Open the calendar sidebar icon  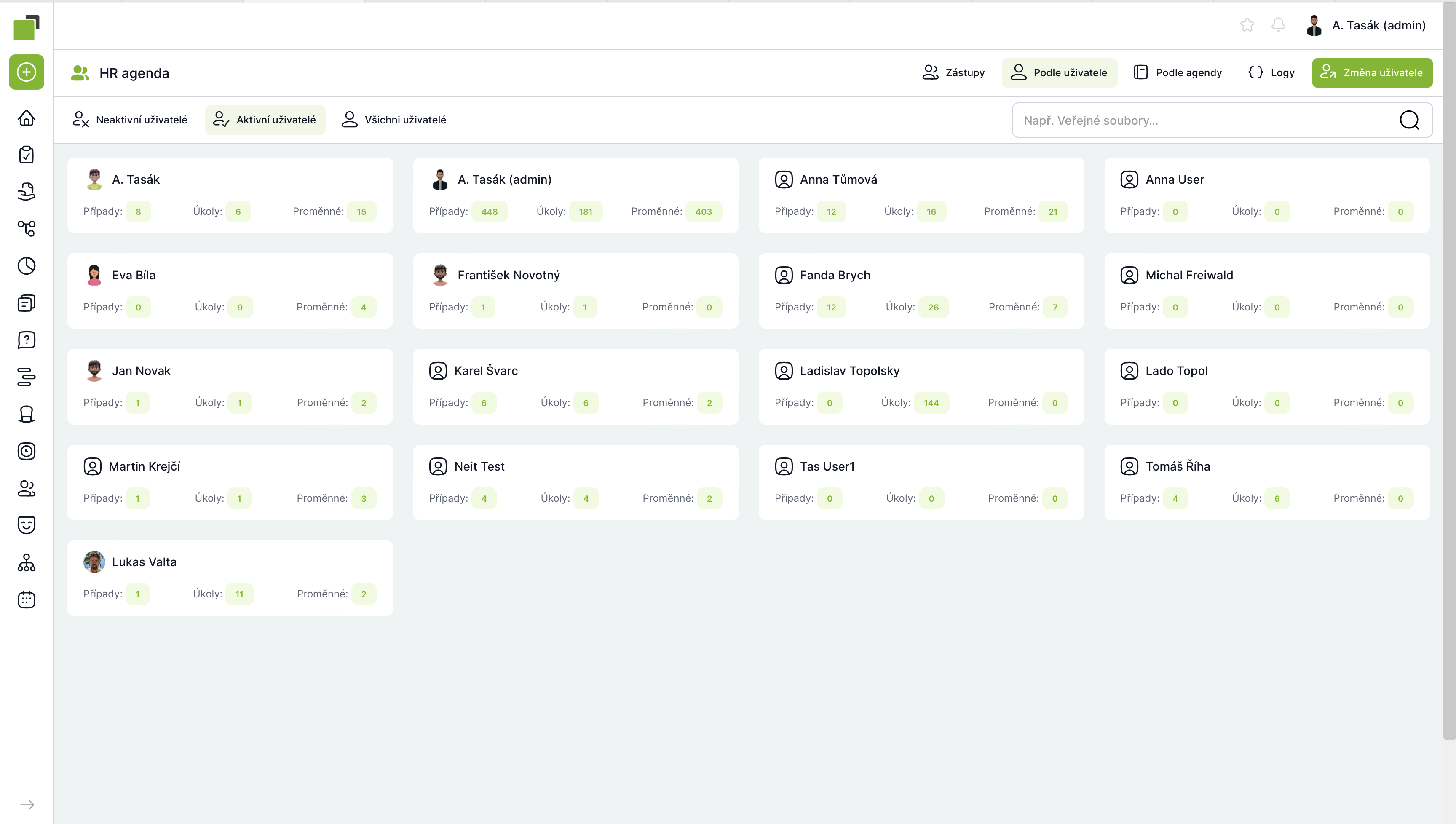coord(26,599)
